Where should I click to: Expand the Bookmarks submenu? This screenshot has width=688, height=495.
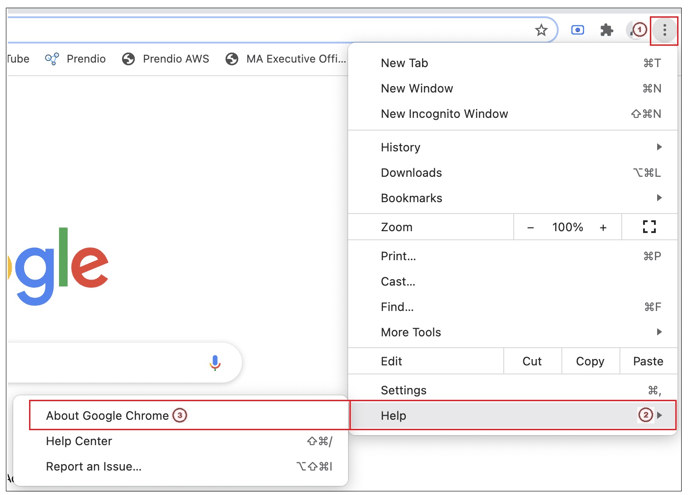(512, 198)
